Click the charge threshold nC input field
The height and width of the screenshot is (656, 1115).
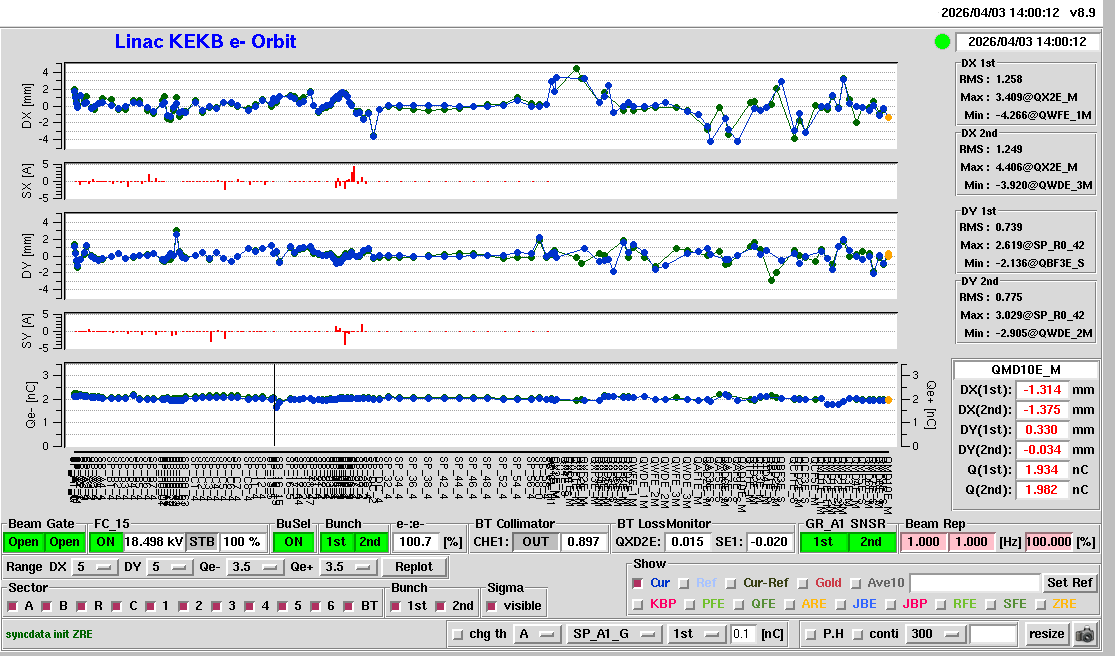(743, 633)
